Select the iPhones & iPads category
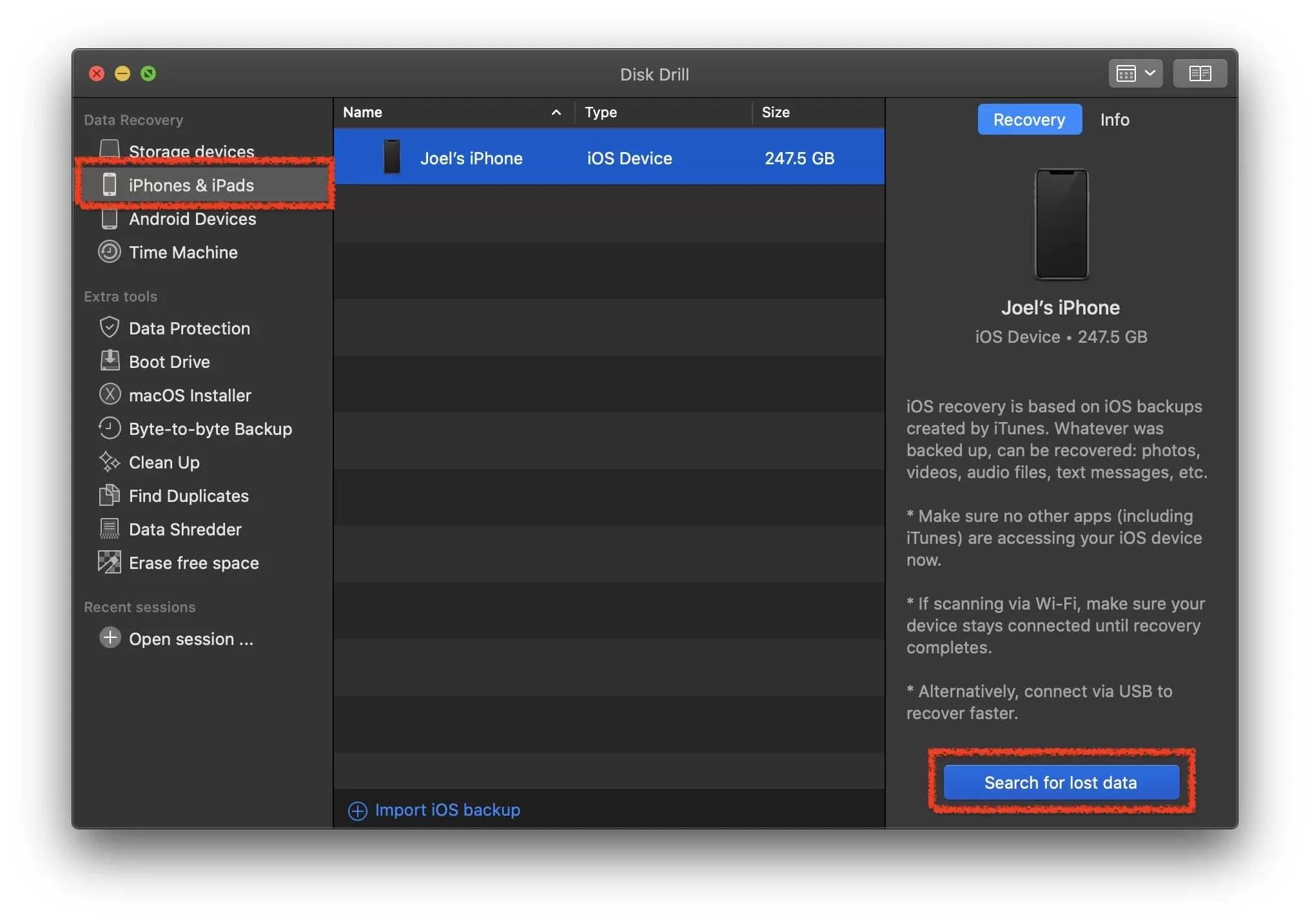1310x924 pixels. pos(192,184)
